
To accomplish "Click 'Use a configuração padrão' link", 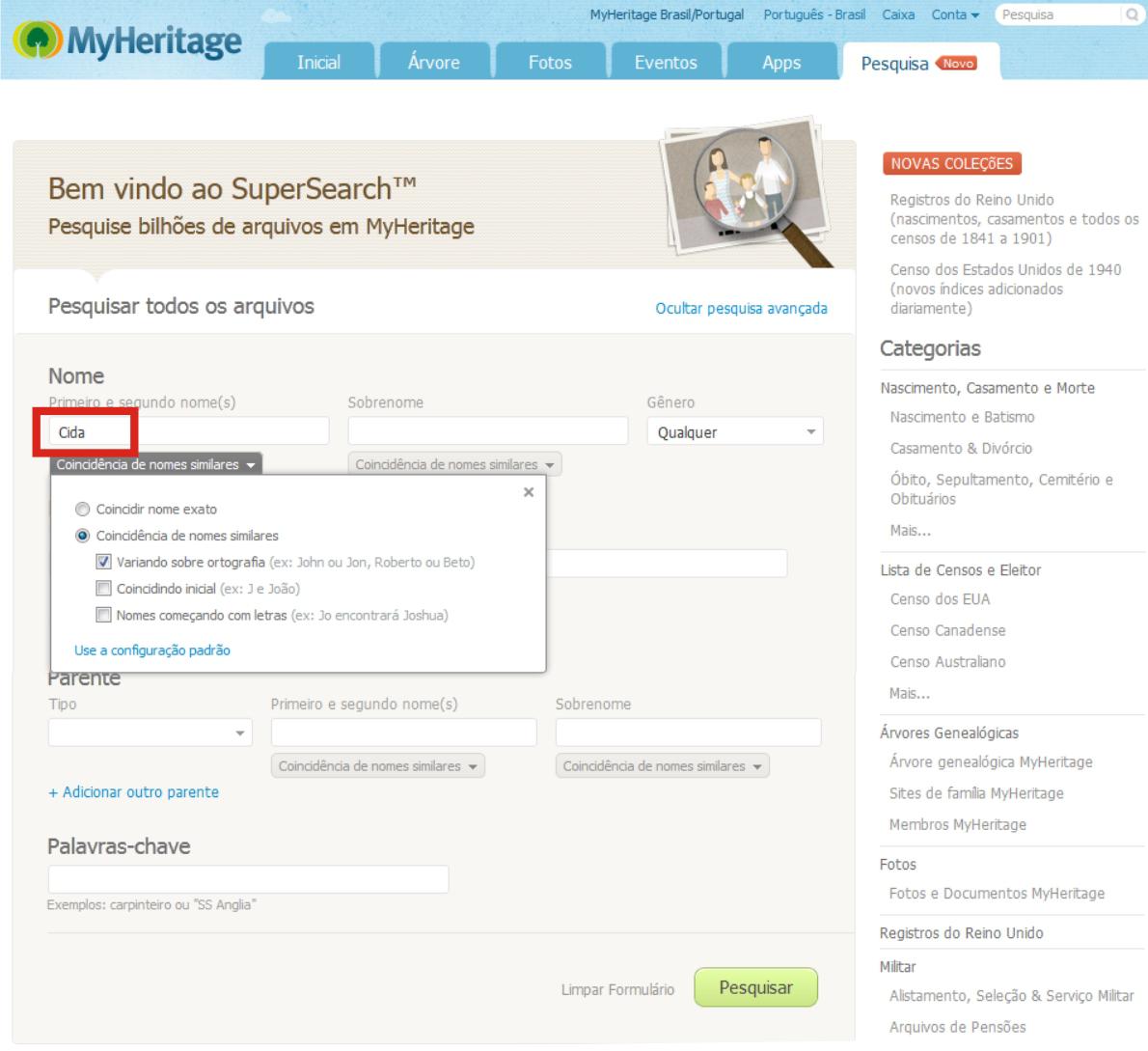I will point(152,650).
